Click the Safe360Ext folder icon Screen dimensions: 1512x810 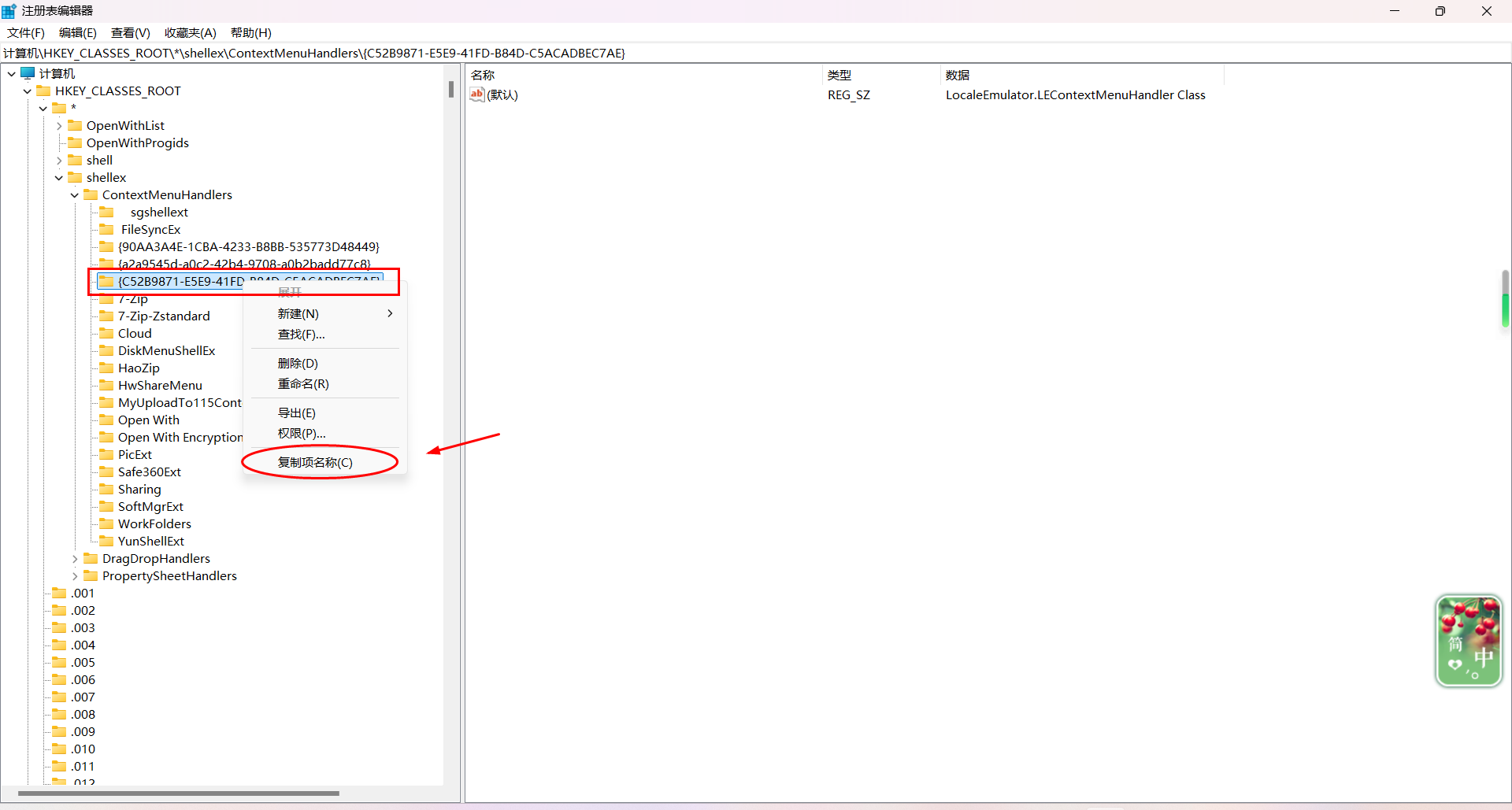click(106, 472)
